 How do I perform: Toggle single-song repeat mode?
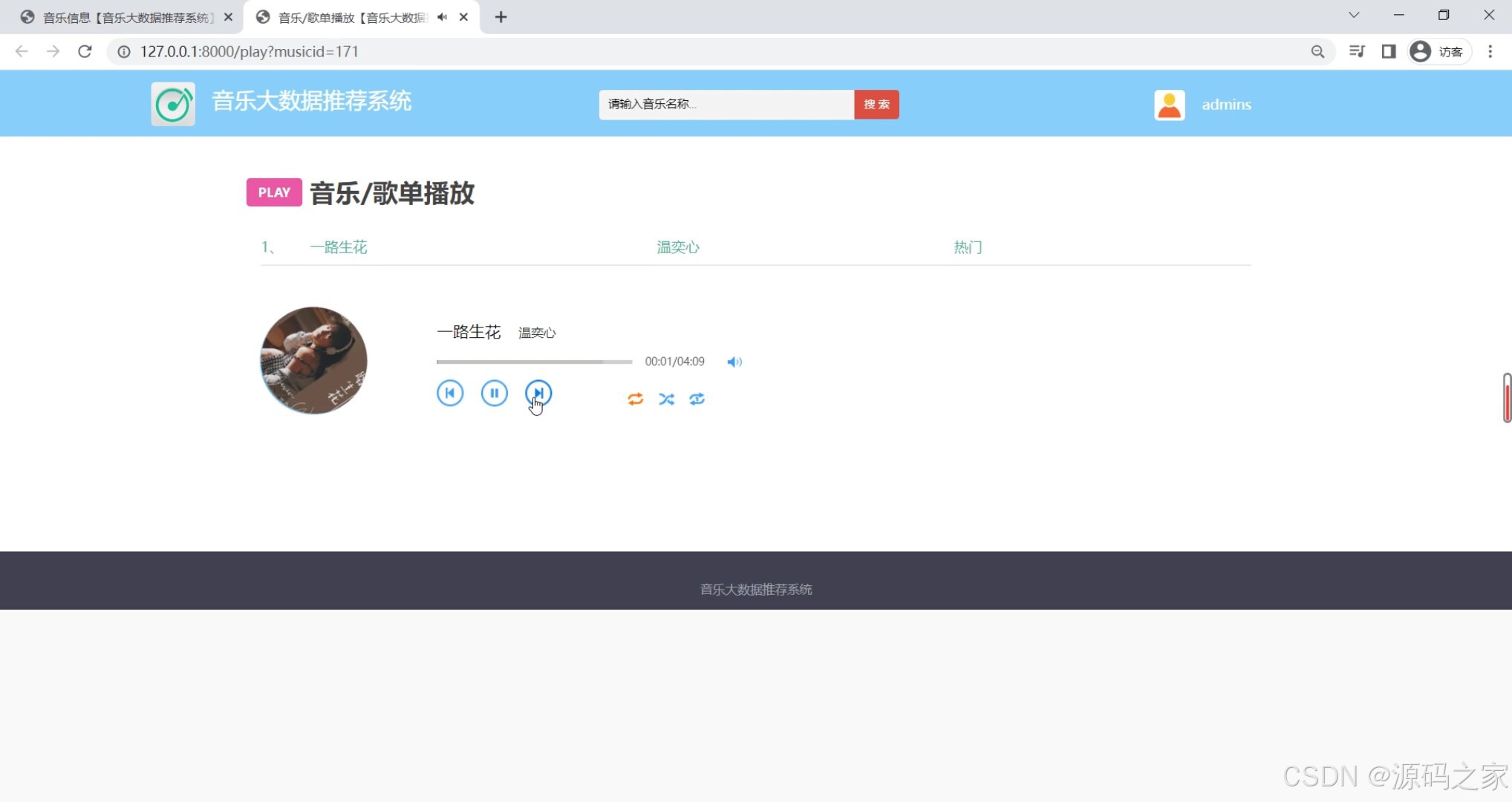pos(697,399)
